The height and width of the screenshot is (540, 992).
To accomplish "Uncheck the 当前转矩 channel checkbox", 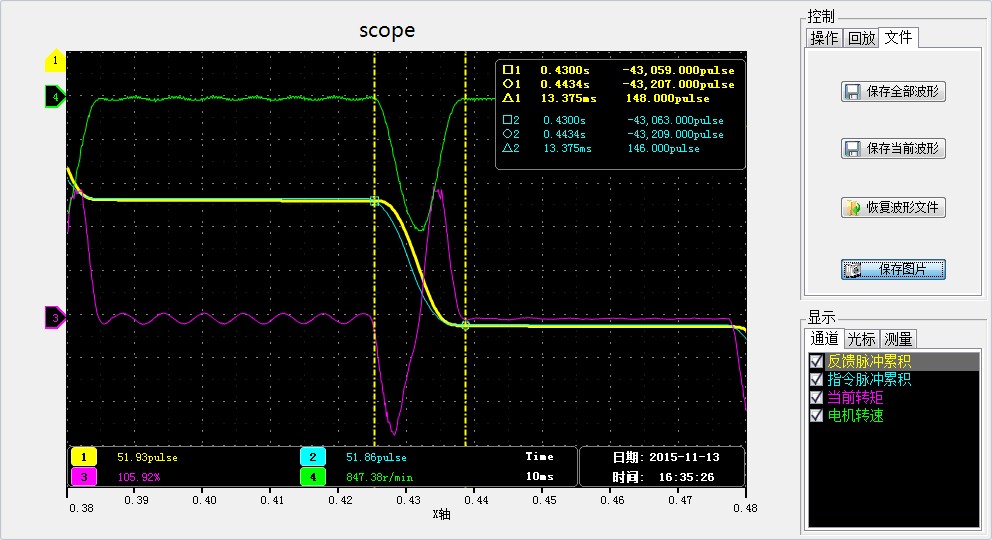I will coord(817,398).
